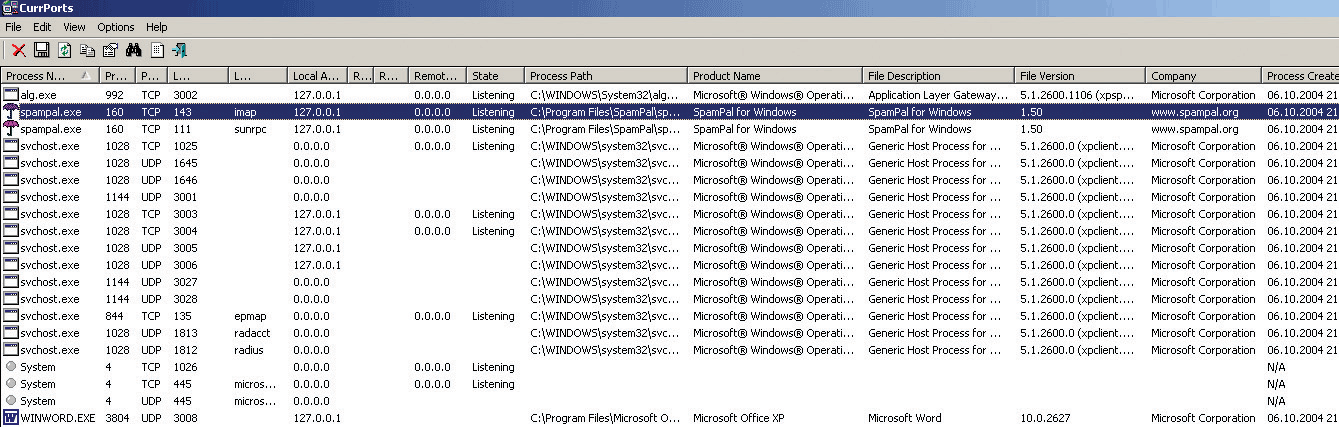The height and width of the screenshot is (427, 1339).
Task: Click C:\WINDOWS\System32\alg... path cell
Action: click(605, 95)
